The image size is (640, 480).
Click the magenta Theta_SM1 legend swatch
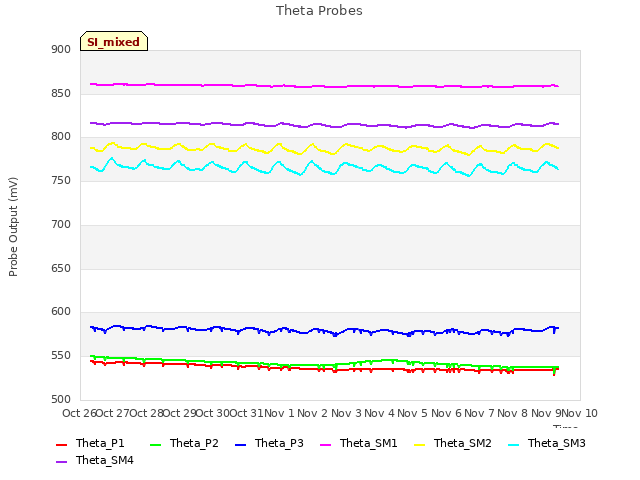[x=325, y=444]
